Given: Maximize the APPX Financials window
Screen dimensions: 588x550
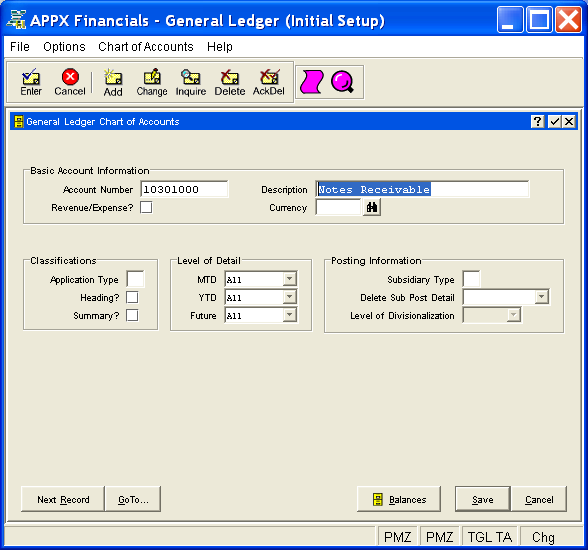Looking at the screenshot, I should click(539, 19).
